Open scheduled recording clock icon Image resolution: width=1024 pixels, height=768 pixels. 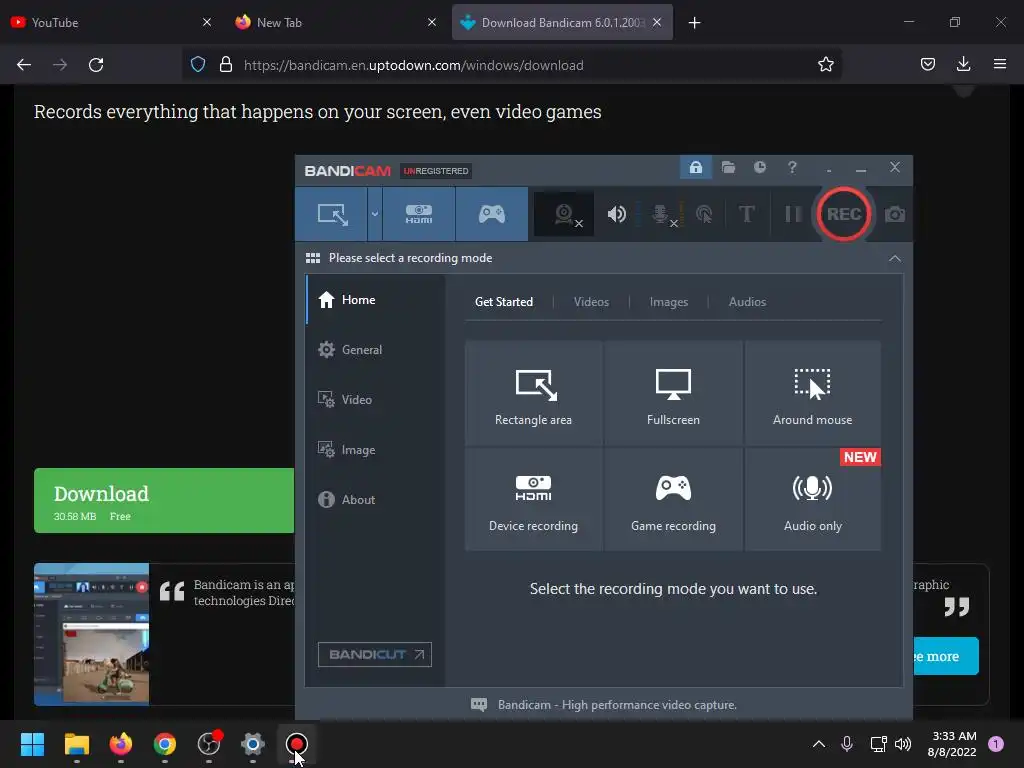[x=760, y=168]
